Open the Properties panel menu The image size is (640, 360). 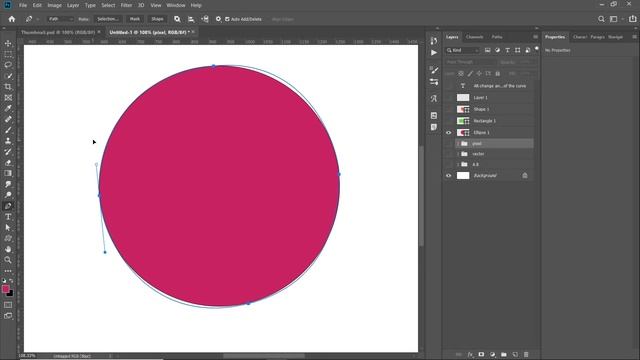click(634, 37)
